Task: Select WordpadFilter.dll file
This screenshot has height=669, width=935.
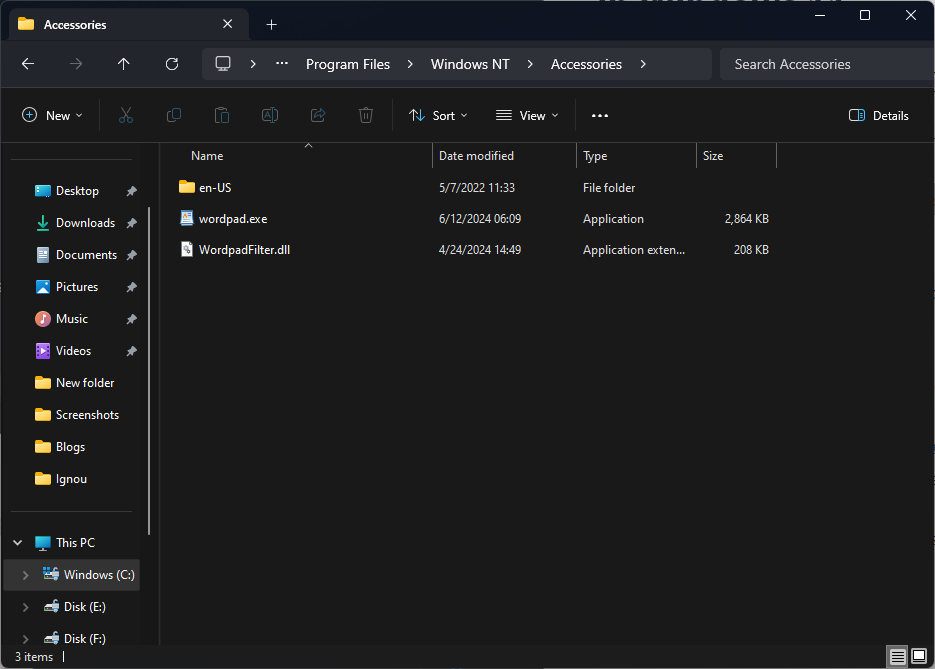Action: click(x=235, y=250)
